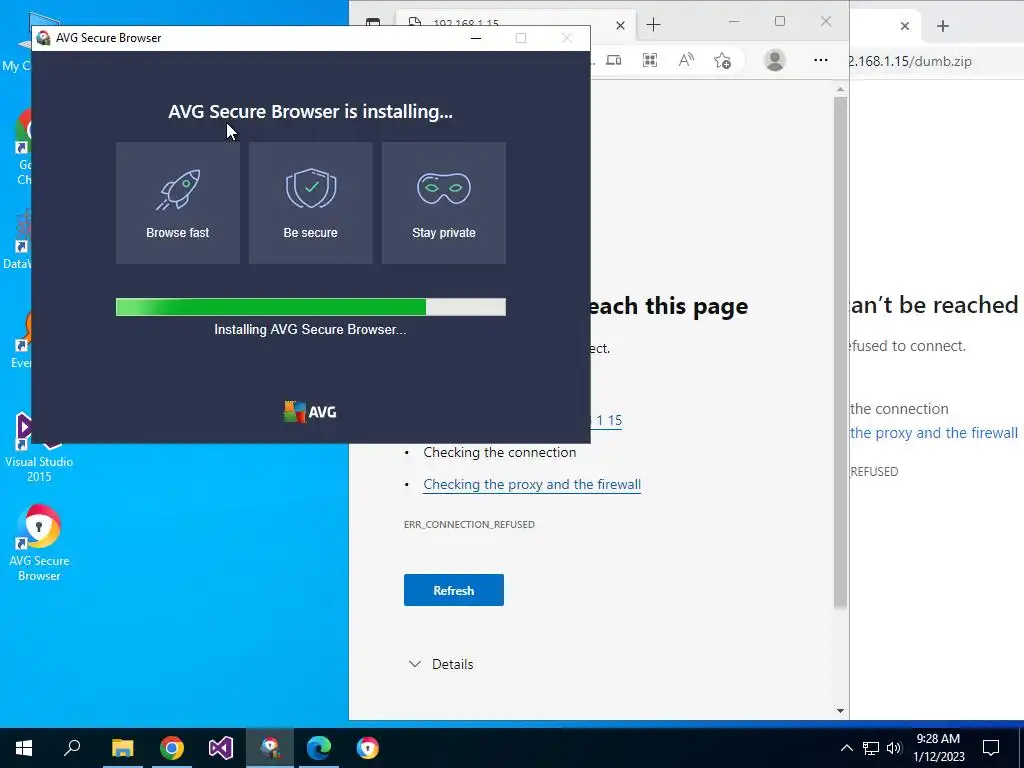This screenshot has width=1024, height=768.
Task: Open Visual Studio from taskbar
Action: point(221,748)
